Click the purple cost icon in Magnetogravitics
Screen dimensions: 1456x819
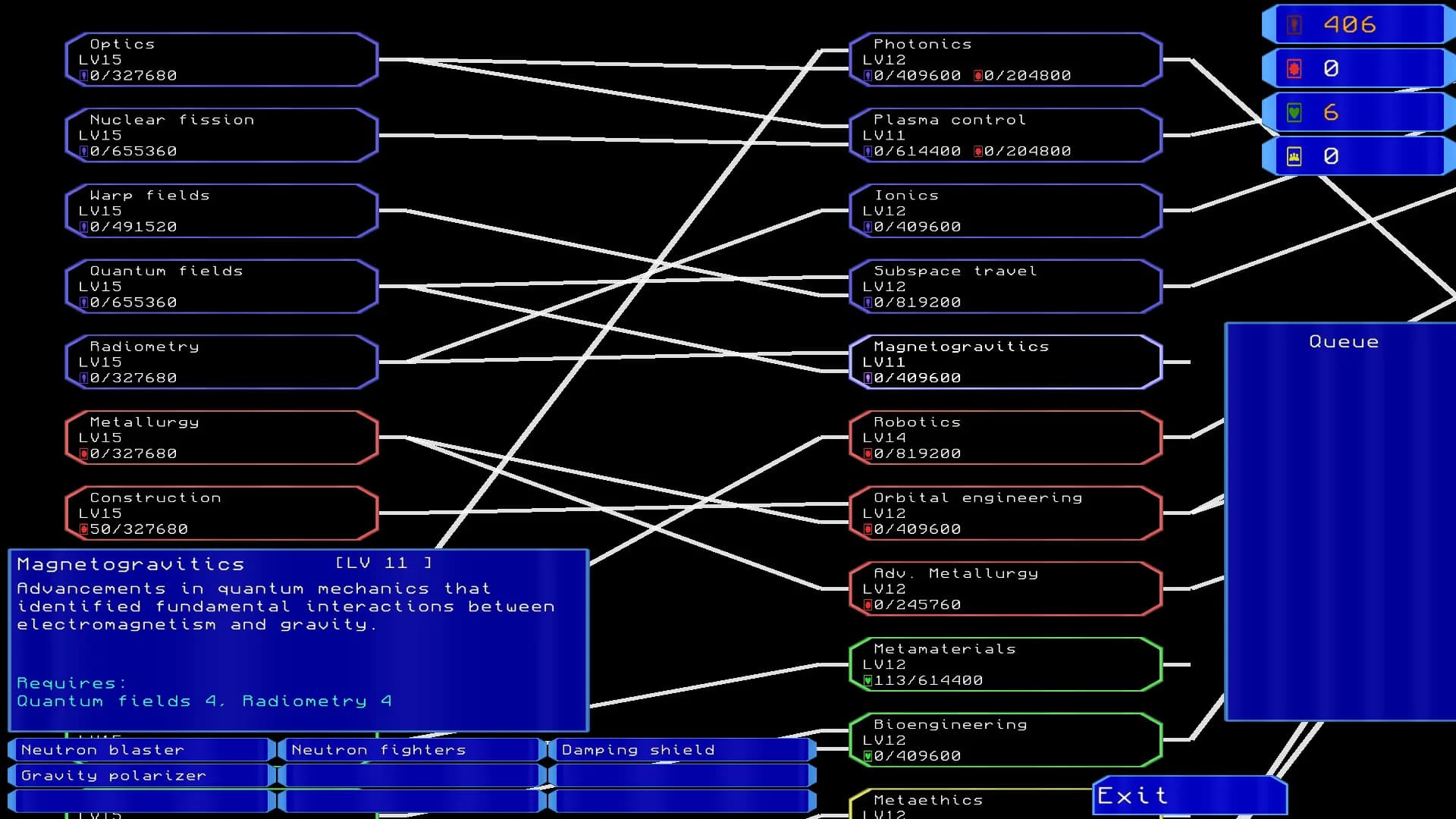(868, 378)
